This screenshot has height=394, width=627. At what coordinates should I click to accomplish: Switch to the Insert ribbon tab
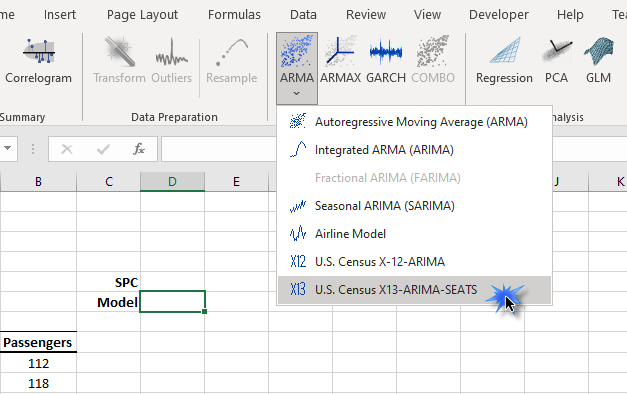coord(60,15)
